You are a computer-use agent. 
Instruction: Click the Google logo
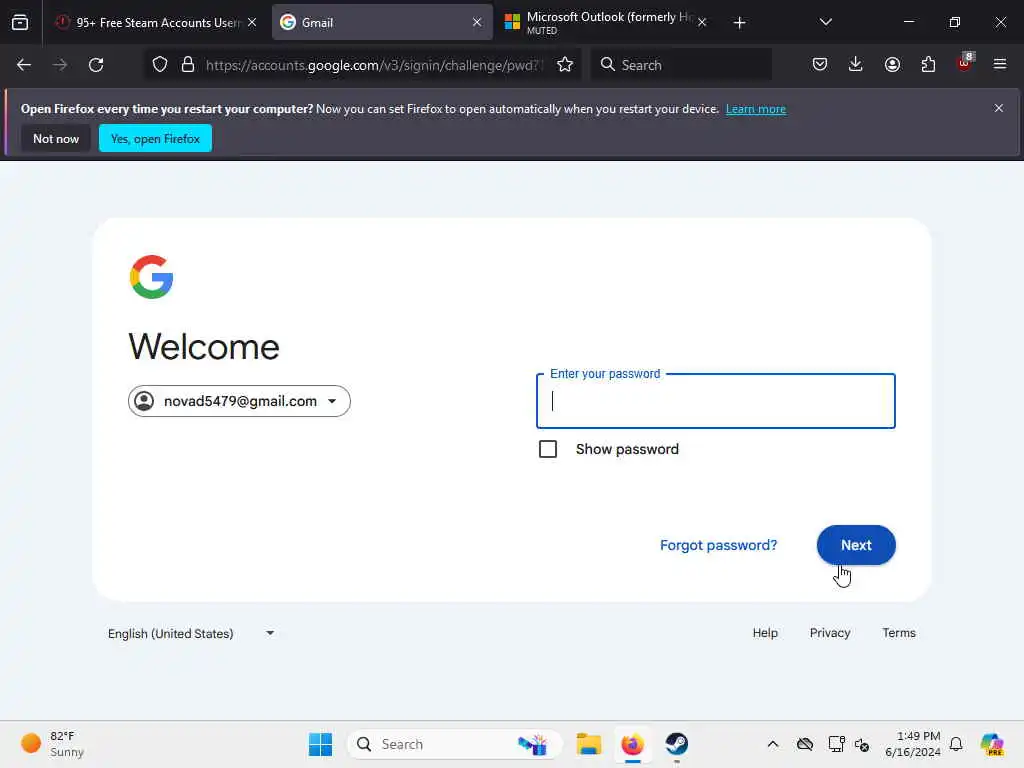(x=152, y=277)
